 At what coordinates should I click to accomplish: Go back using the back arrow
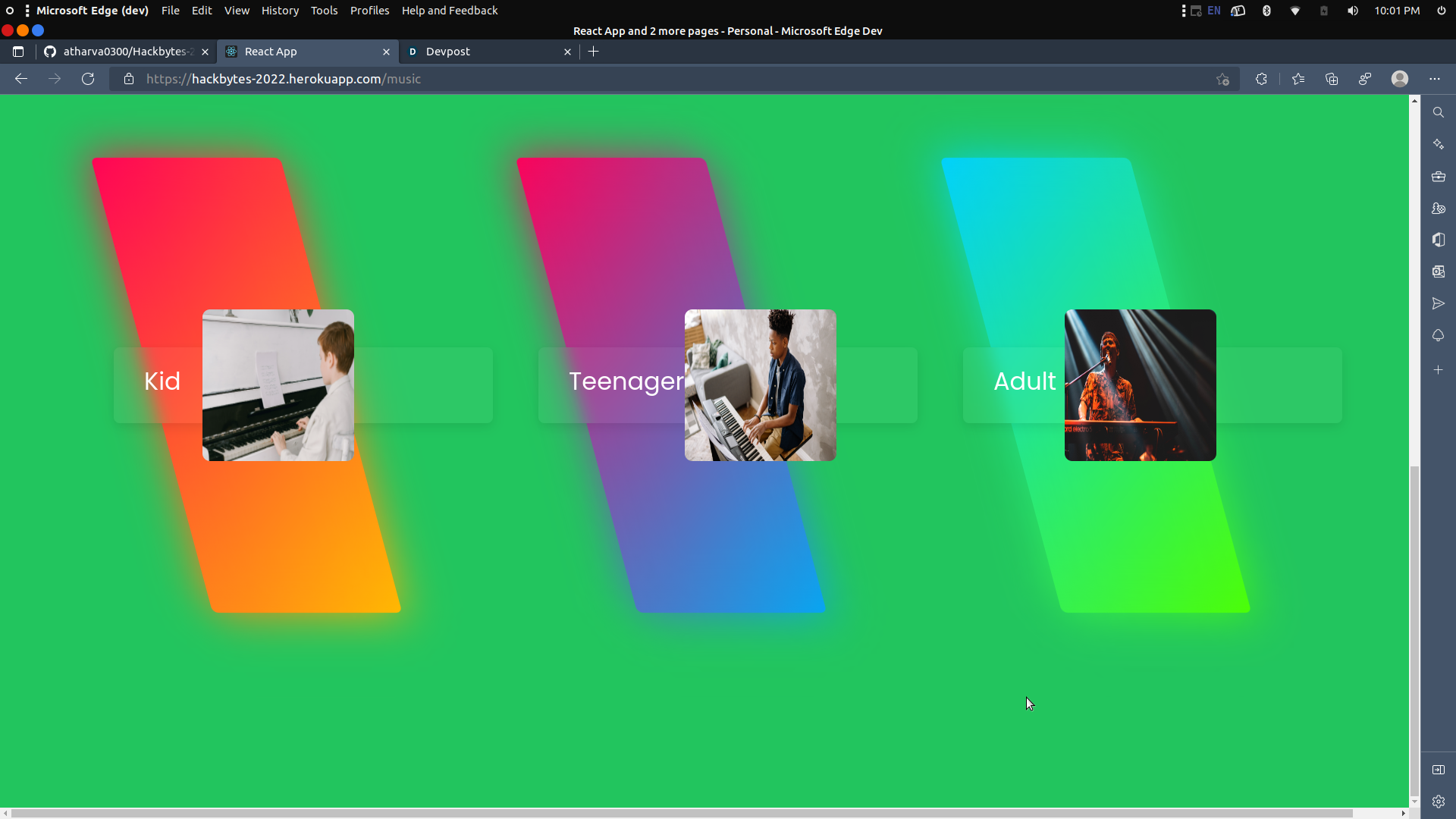coord(21,79)
